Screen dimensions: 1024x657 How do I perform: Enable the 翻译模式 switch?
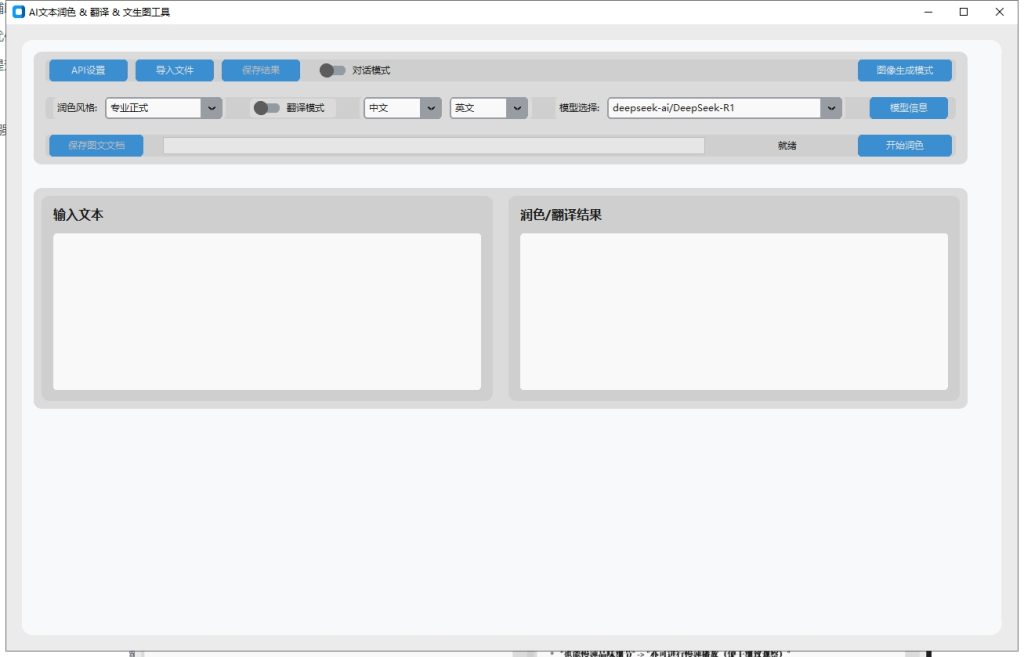(x=266, y=108)
